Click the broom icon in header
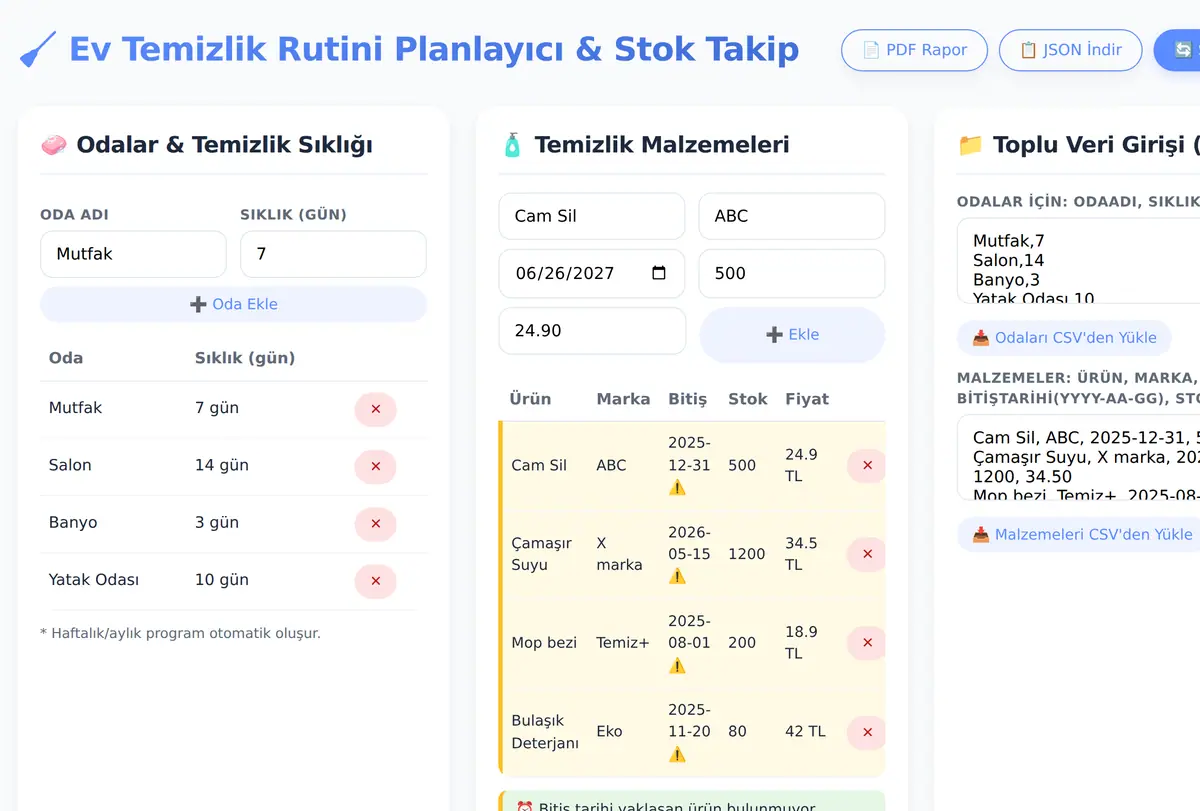 click(38, 49)
